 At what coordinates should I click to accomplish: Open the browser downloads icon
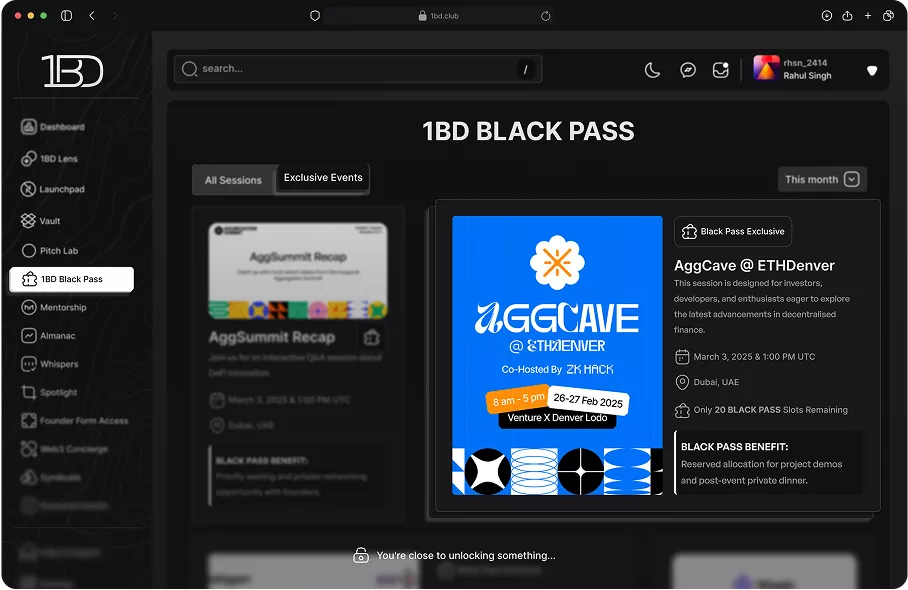click(827, 16)
